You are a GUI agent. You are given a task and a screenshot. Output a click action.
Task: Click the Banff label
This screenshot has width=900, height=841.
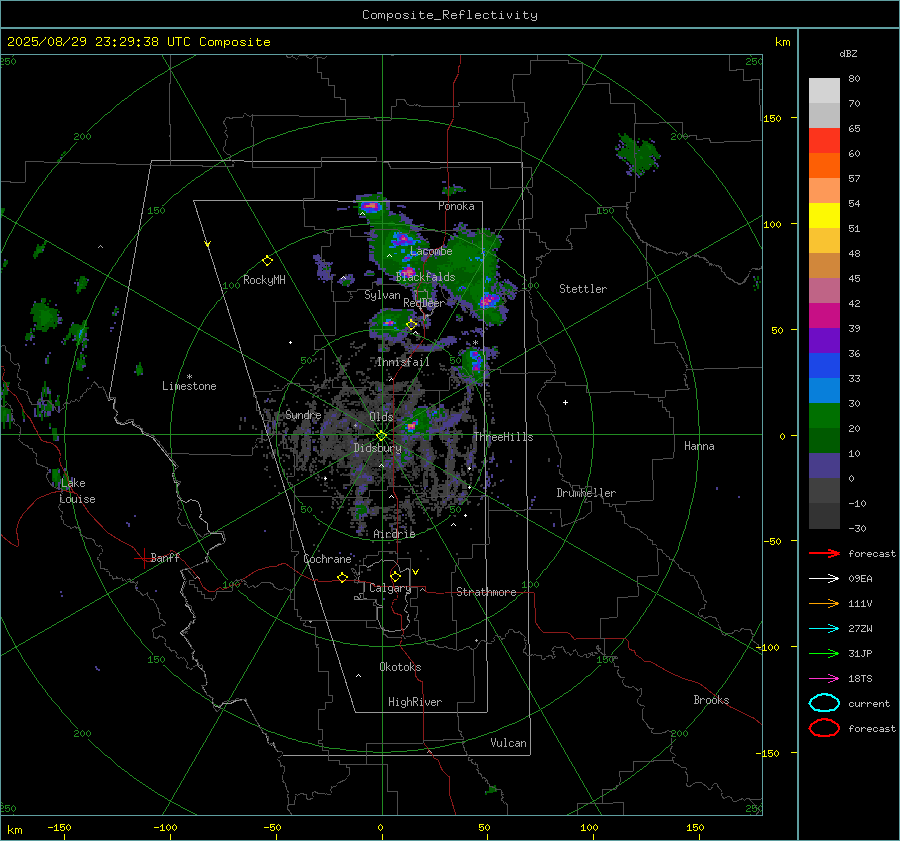[165, 558]
